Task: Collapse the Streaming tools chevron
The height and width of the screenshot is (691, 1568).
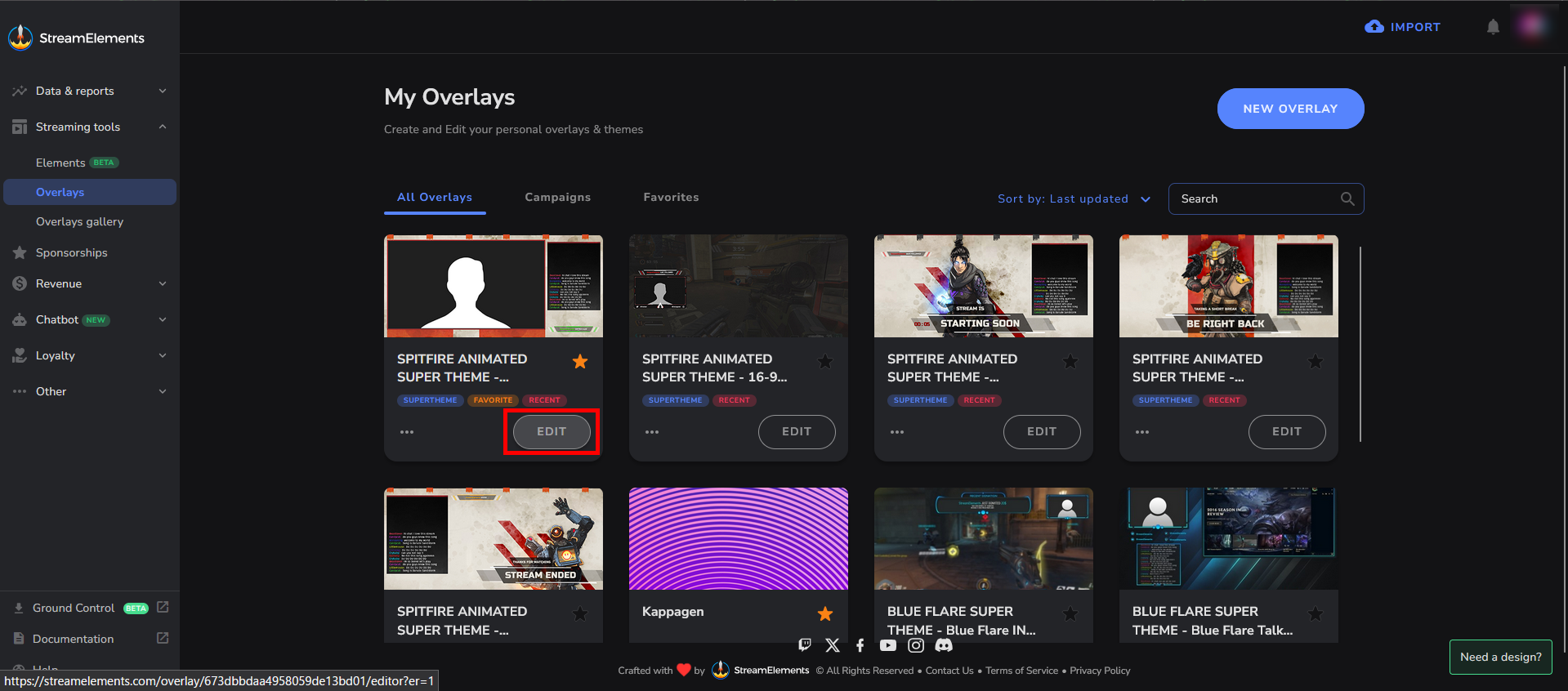Action: (163, 127)
